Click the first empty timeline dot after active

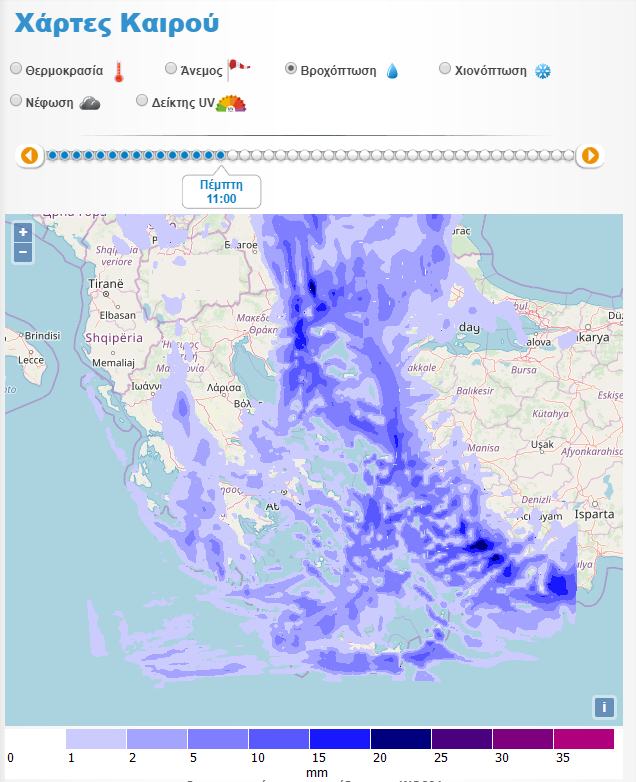pos(232,155)
